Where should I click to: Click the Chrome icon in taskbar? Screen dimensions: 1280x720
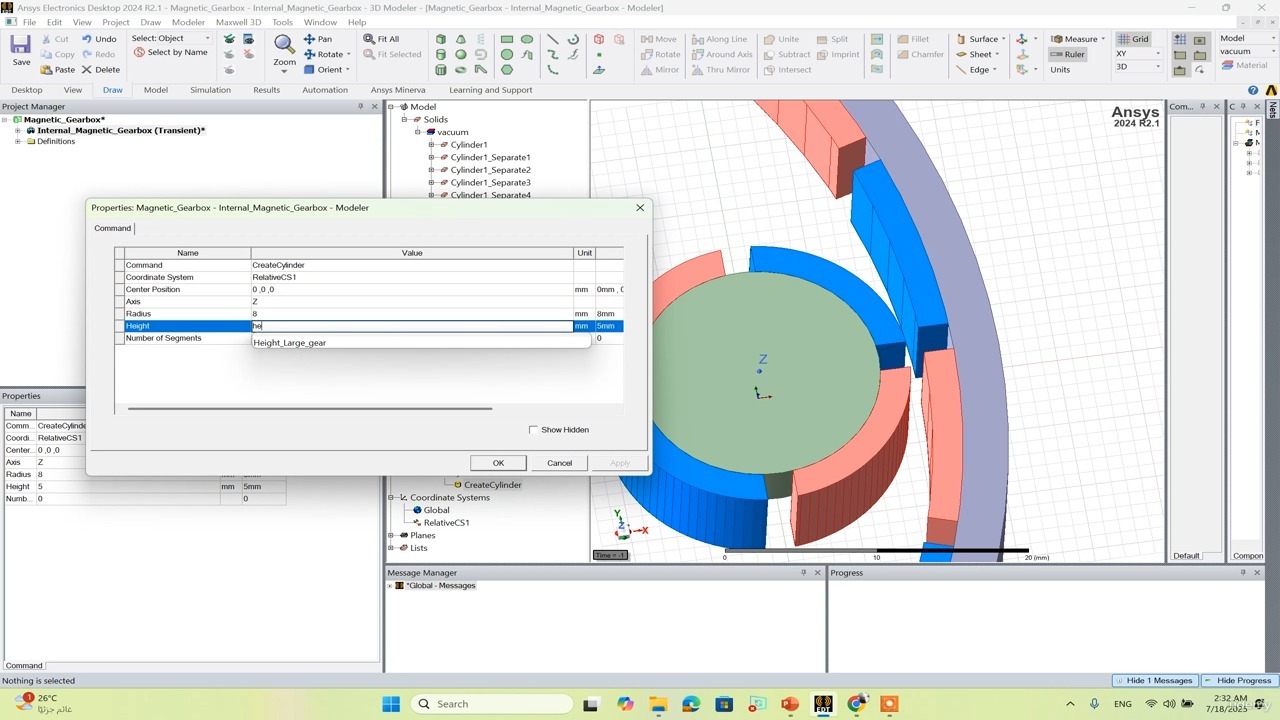(x=856, y=704)
